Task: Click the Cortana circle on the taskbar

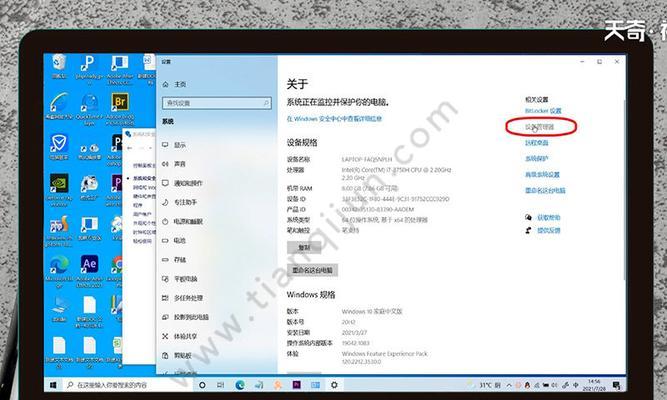Action: [x=202, y=385]
